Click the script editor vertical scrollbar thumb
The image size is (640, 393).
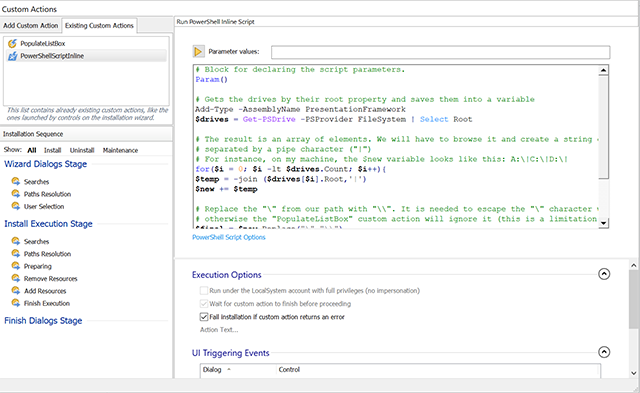click(x=603, y=127)
